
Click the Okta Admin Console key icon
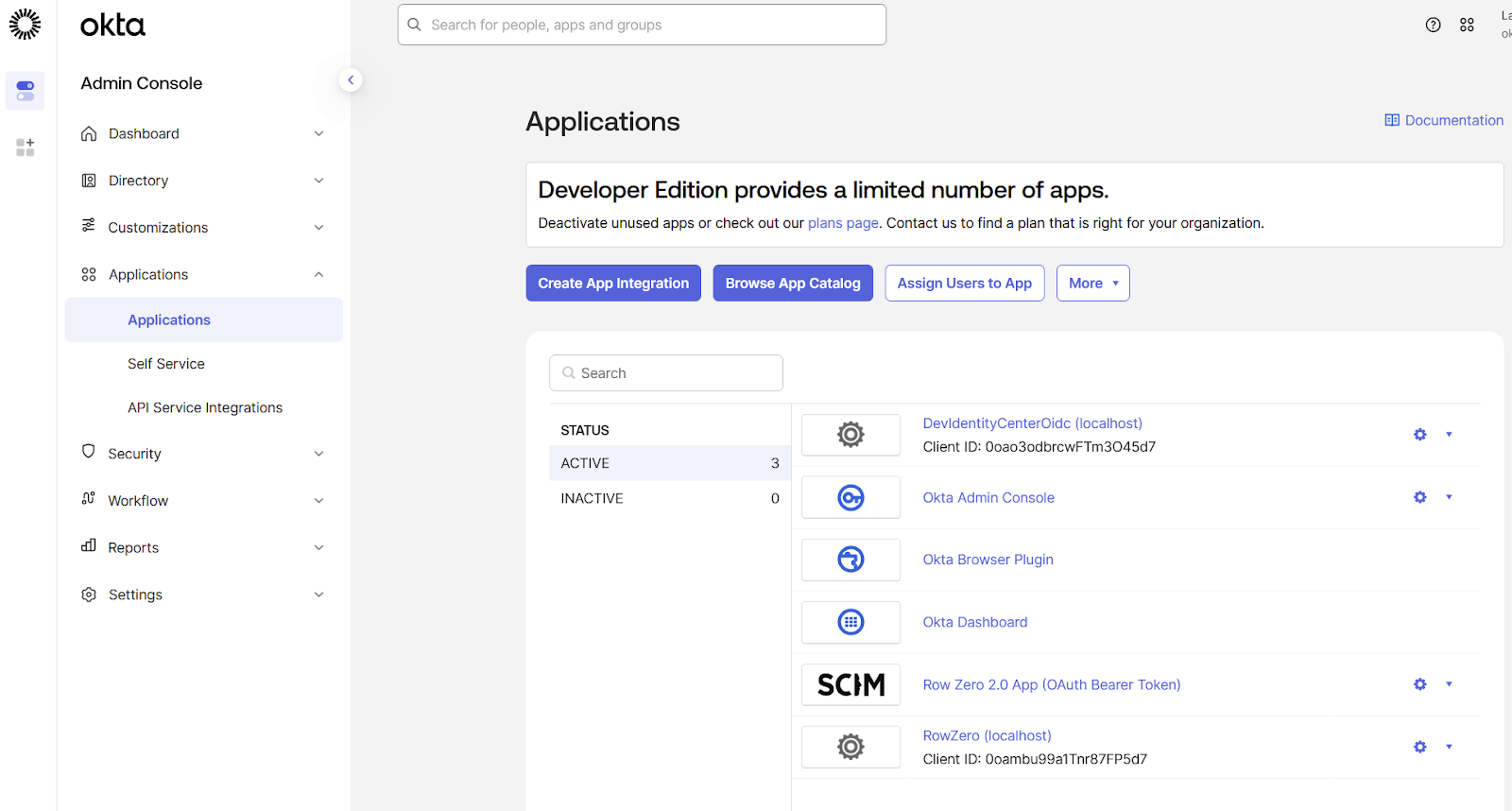[x=850, y=497]
